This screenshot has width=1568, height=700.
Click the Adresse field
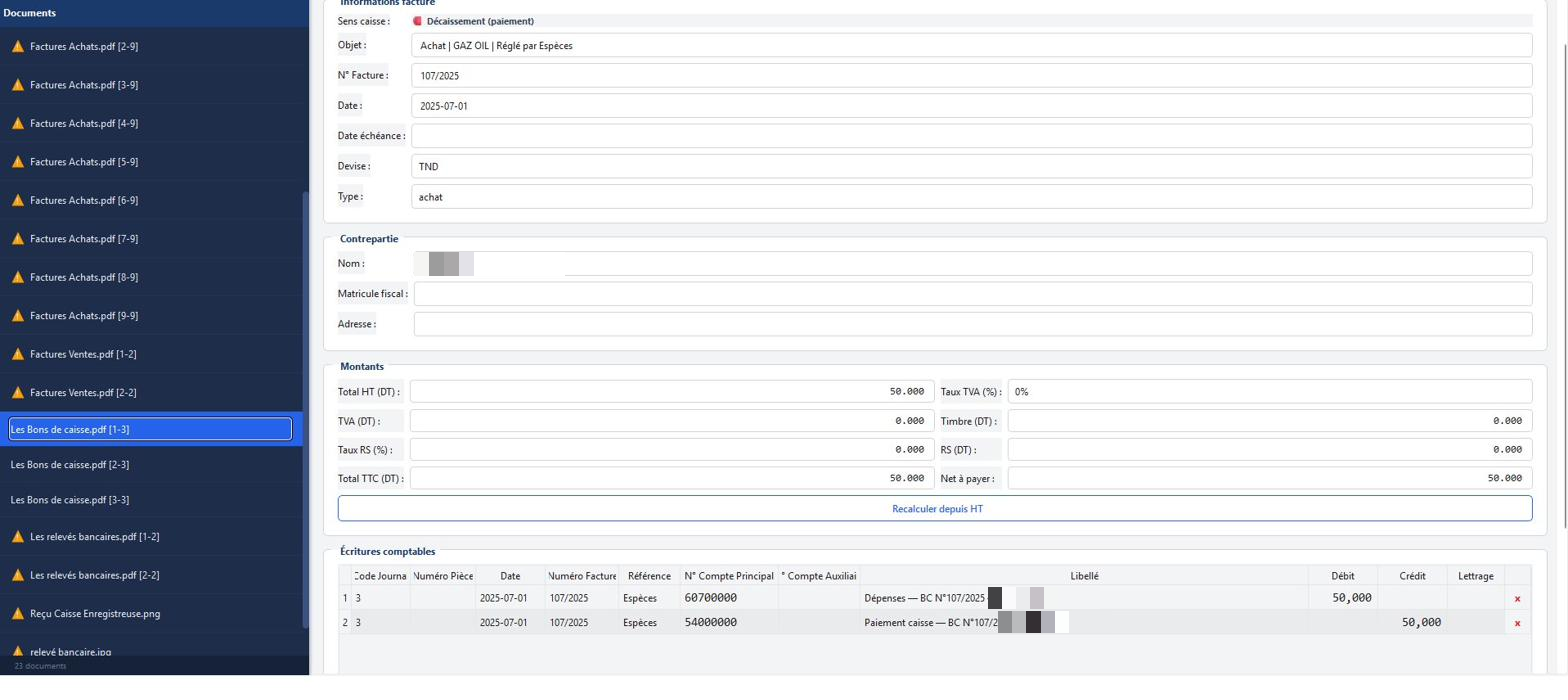973,324
